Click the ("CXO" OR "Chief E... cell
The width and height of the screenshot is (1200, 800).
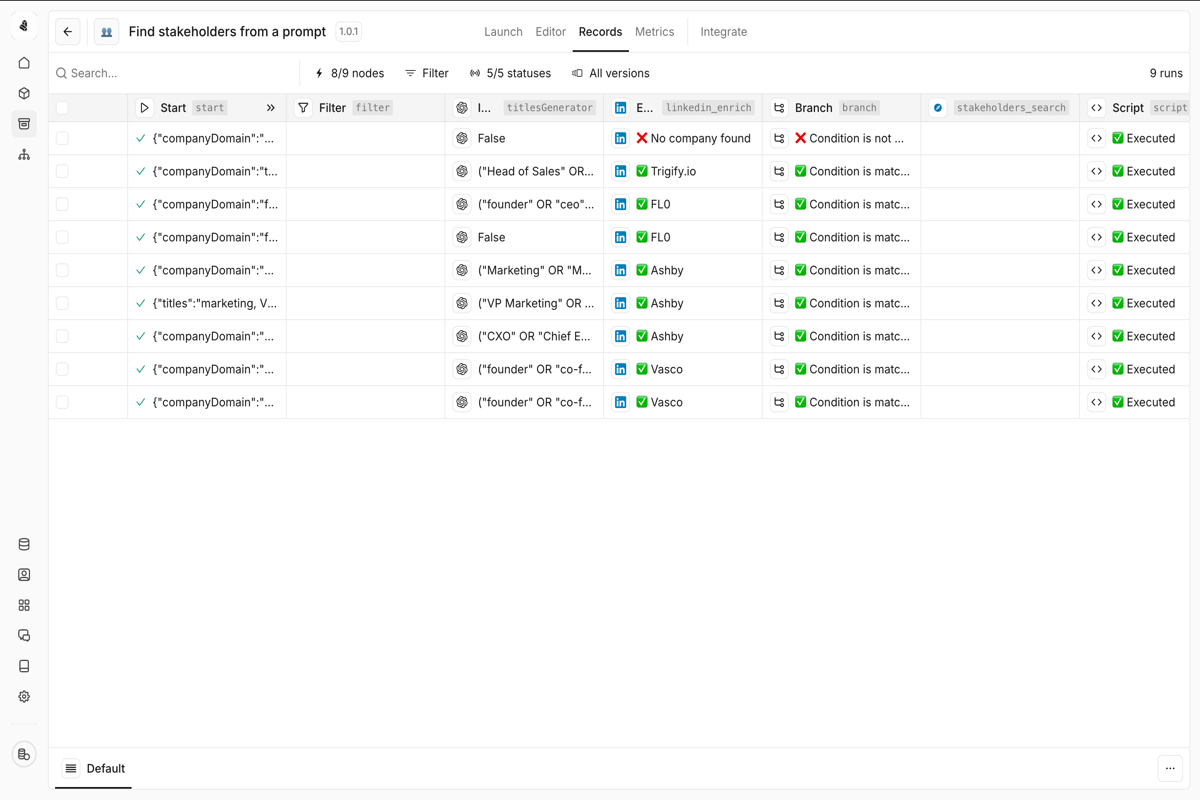525,336
